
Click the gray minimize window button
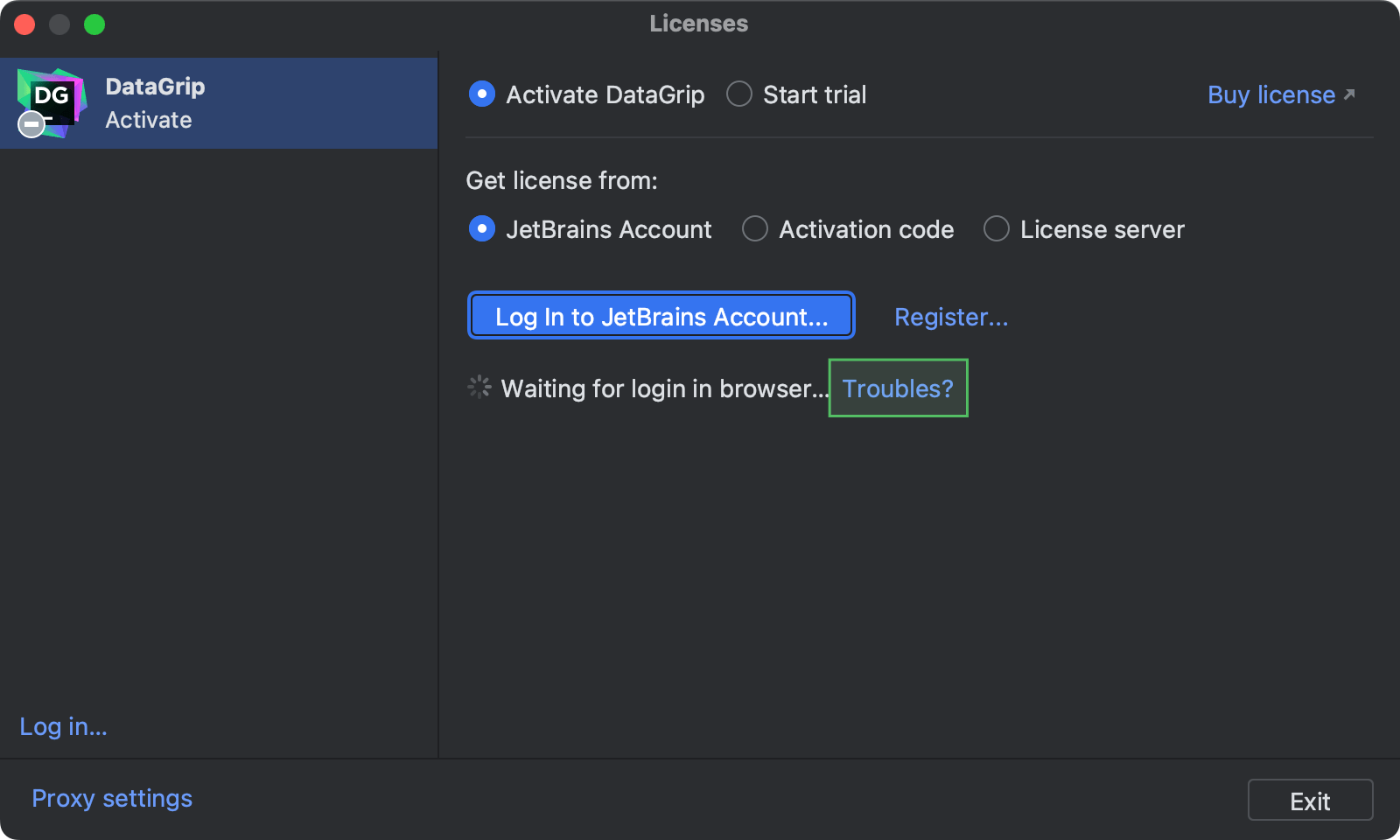coord(59,24)
